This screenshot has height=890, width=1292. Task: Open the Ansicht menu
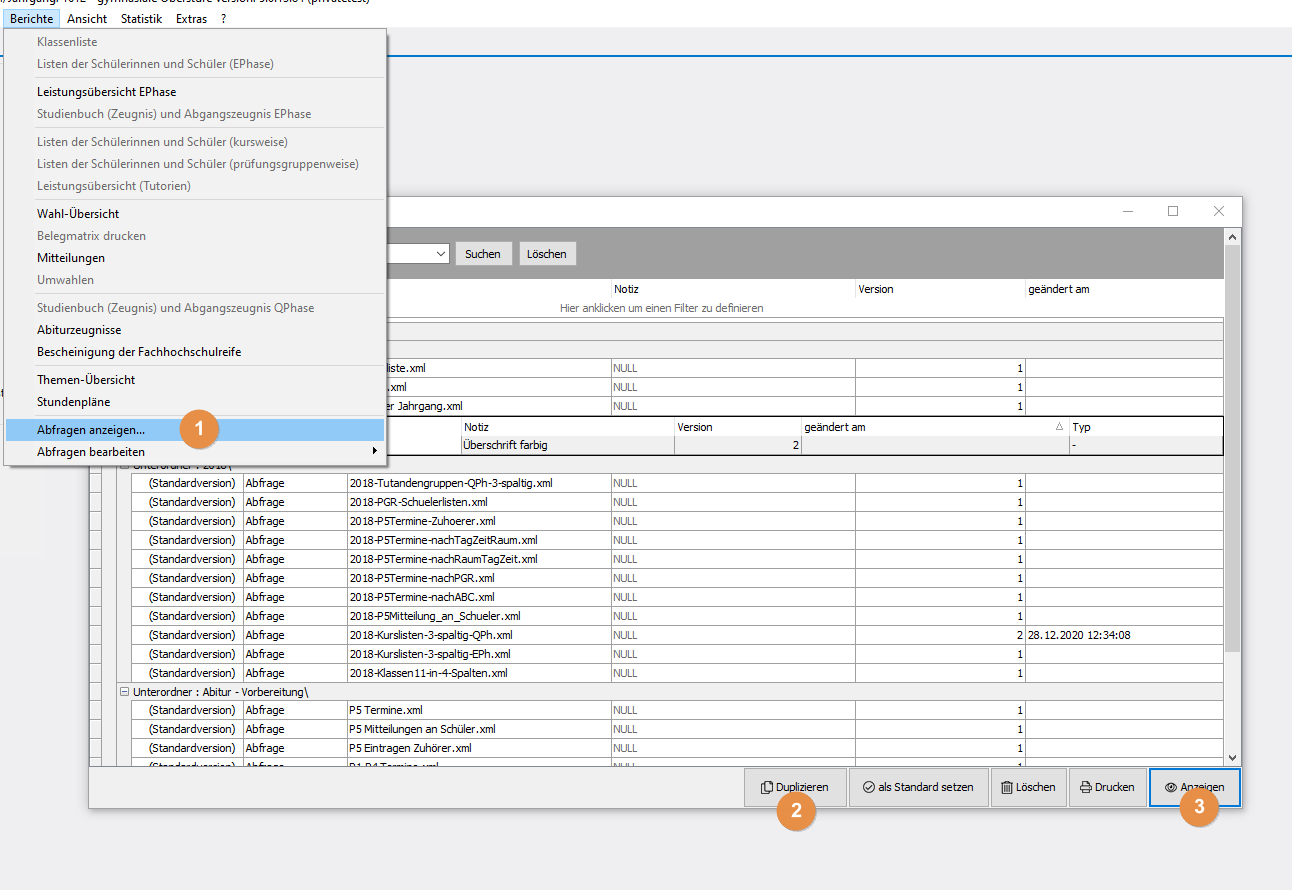coord(87,19)
